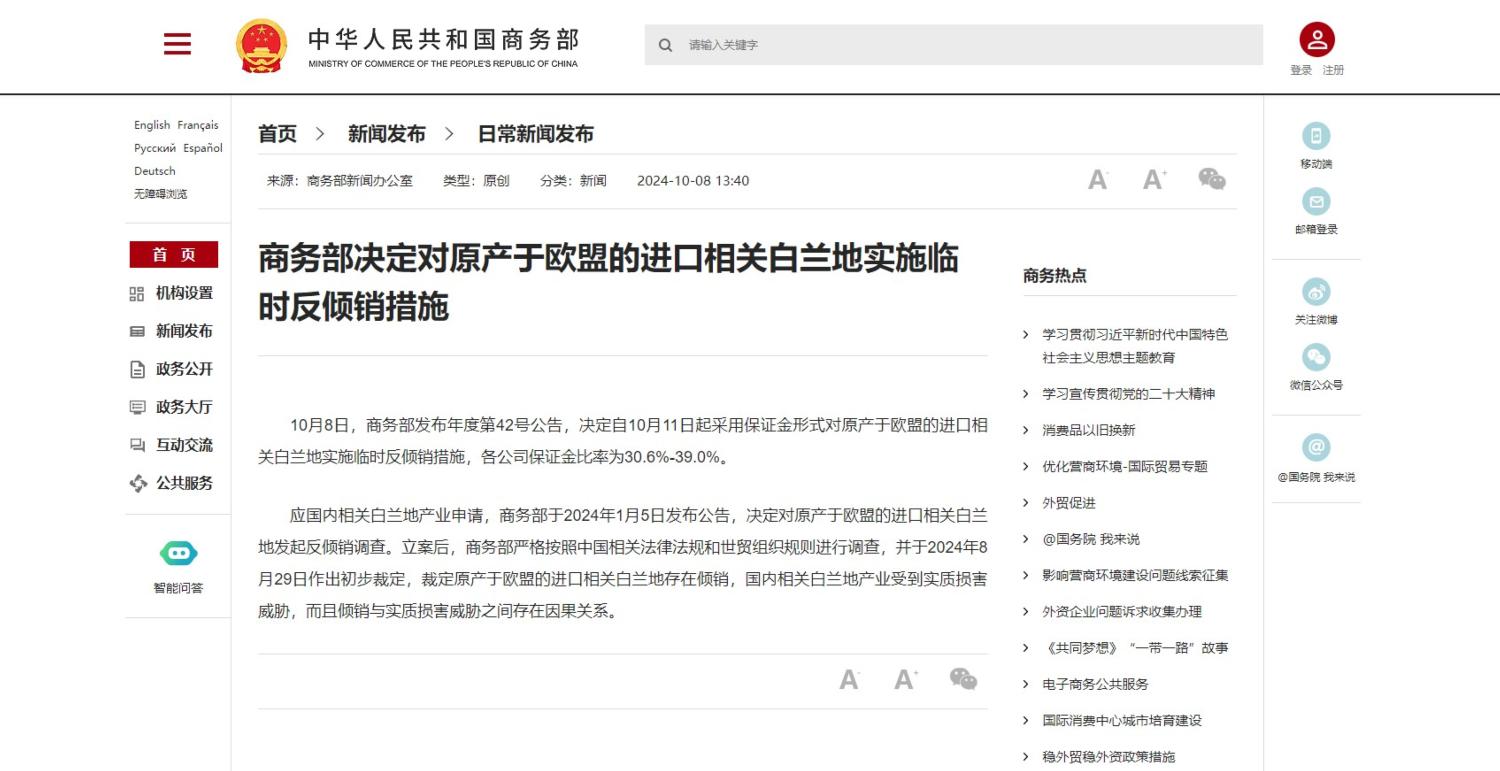Enable 无障碍浏览 accessibility mode

click(x=161, y=194)
